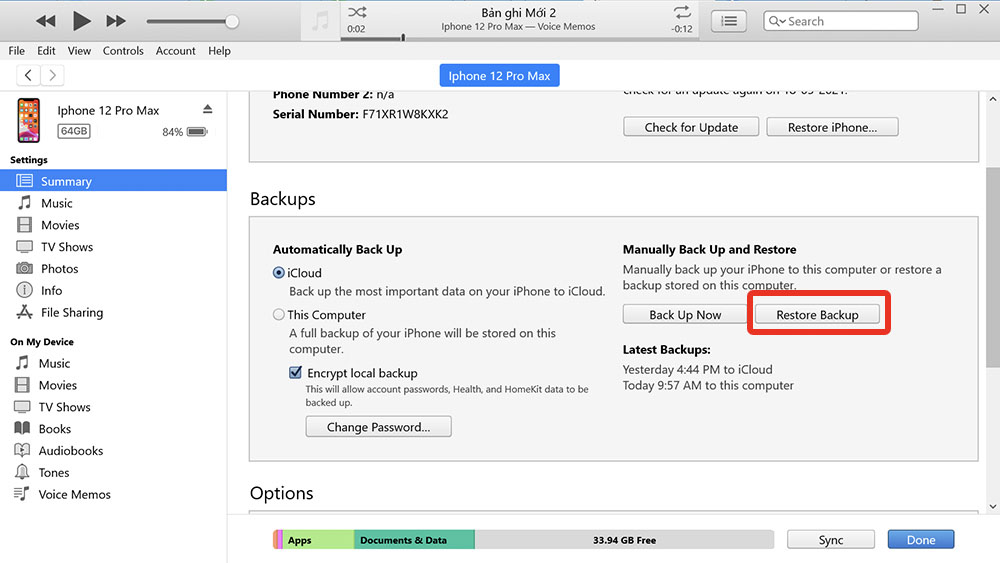Toggle repeat playback icon
1000x563 pixels.
pyautogui.click(x=682, y=12)
